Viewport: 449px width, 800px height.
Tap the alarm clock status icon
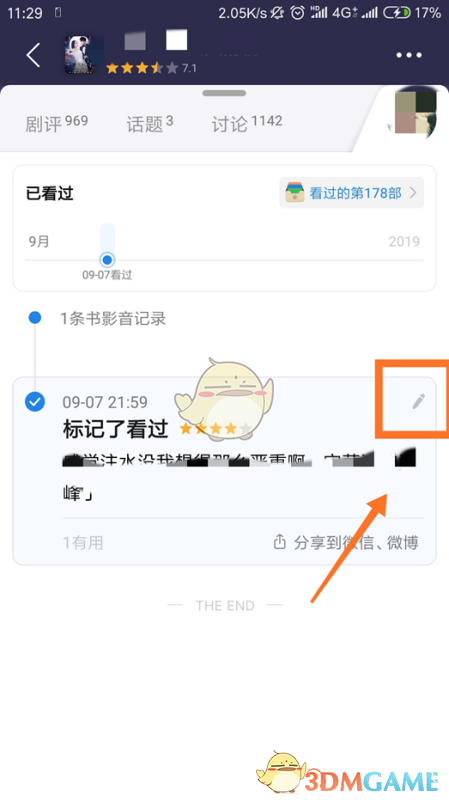[x=297, y=13]
